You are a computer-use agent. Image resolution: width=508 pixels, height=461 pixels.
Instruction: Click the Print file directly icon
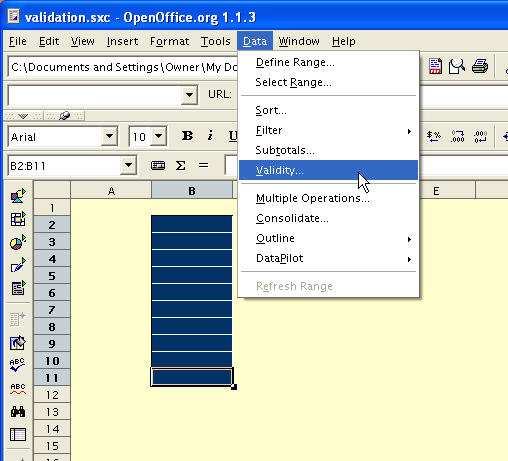[480, 66]
